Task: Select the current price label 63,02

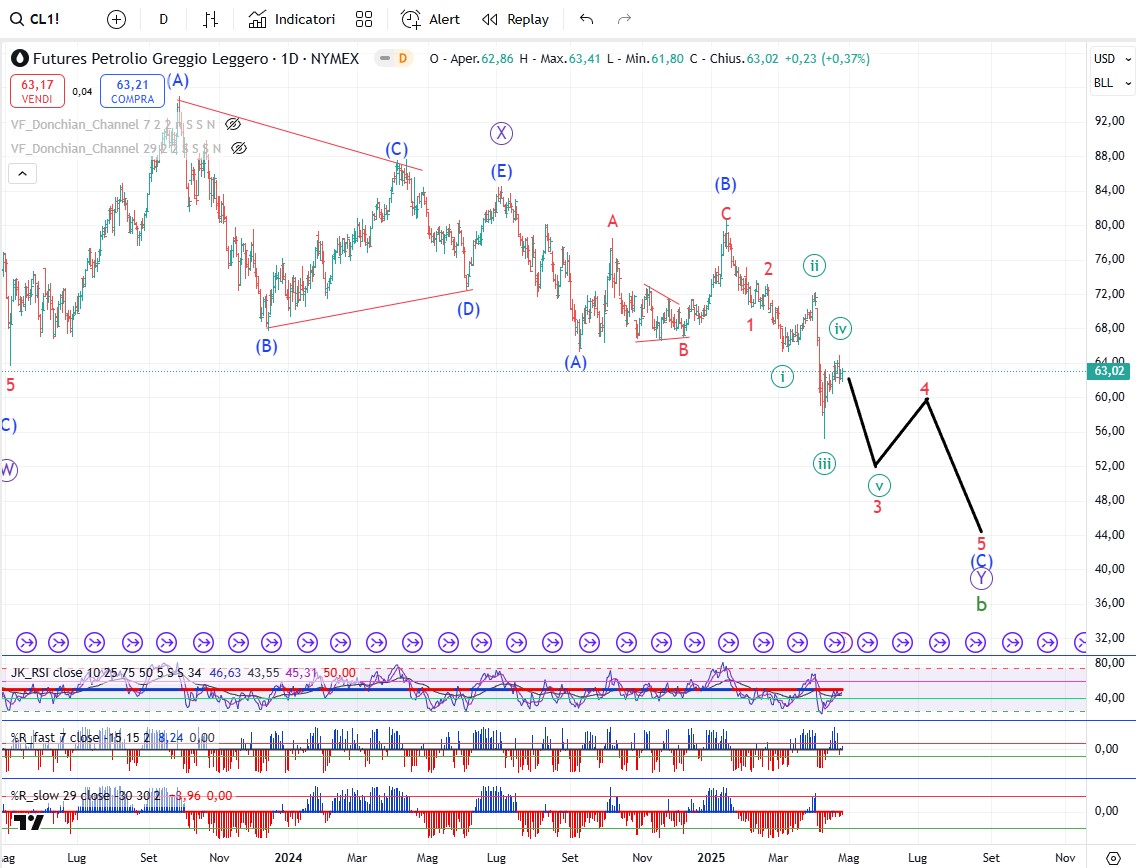Action: [1108, 371]
